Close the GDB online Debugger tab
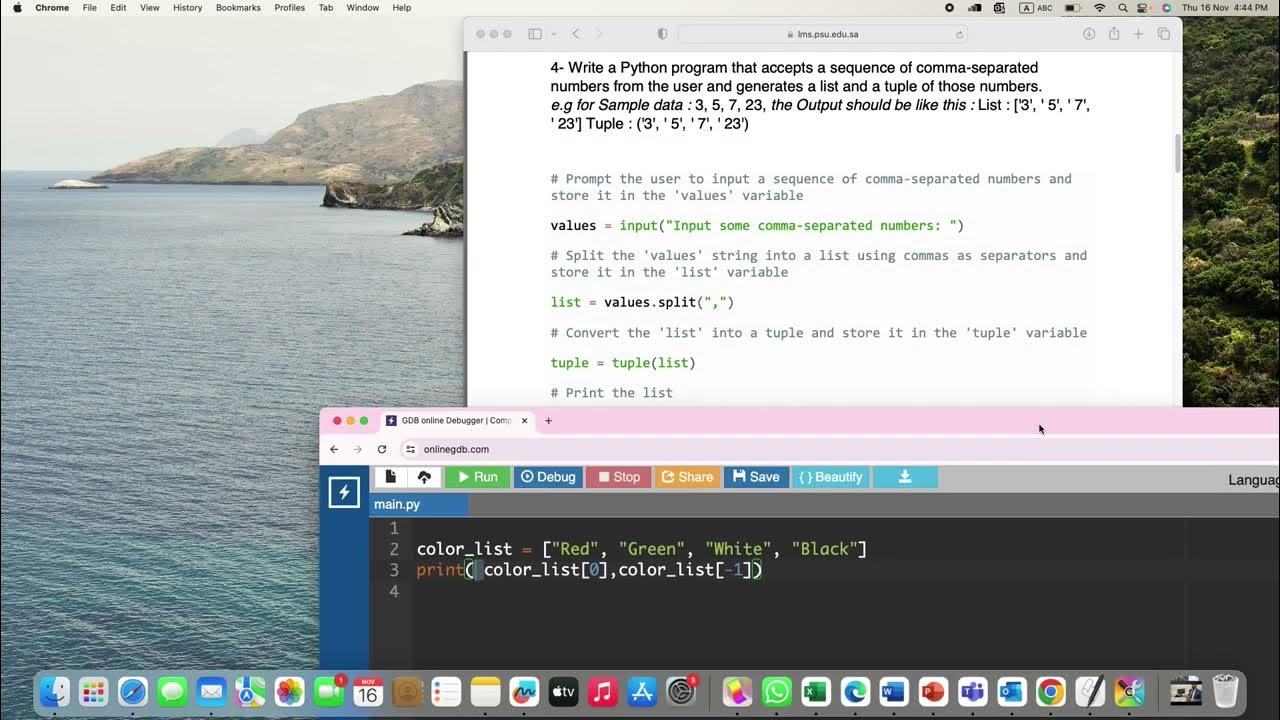 (524, 421)
